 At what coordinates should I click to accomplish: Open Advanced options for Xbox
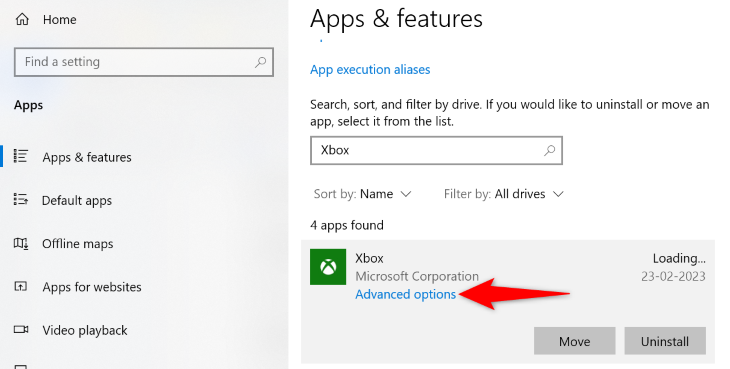click(406, 295)
